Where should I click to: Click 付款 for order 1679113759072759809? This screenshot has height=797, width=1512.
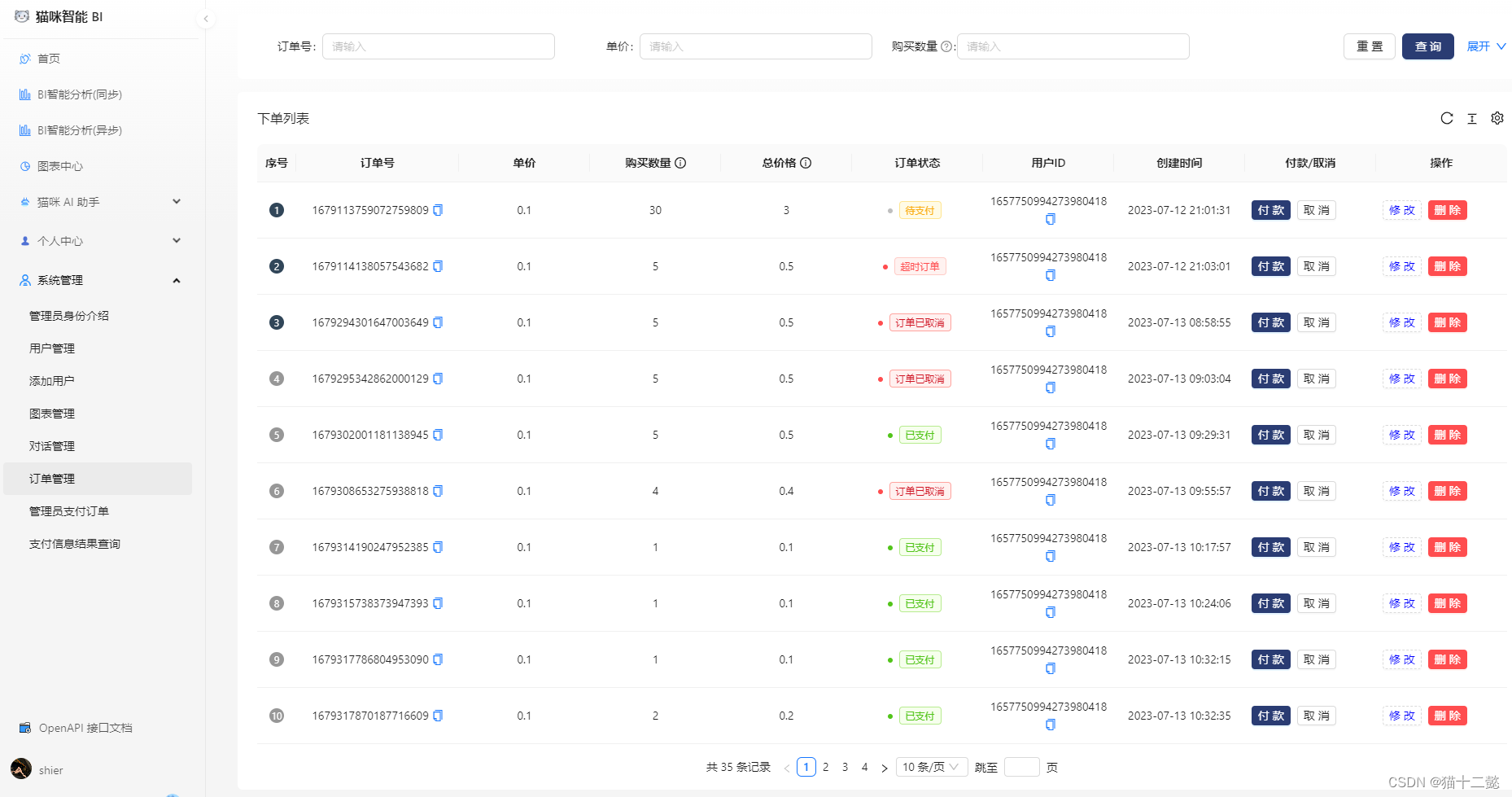click(1270, 210)
